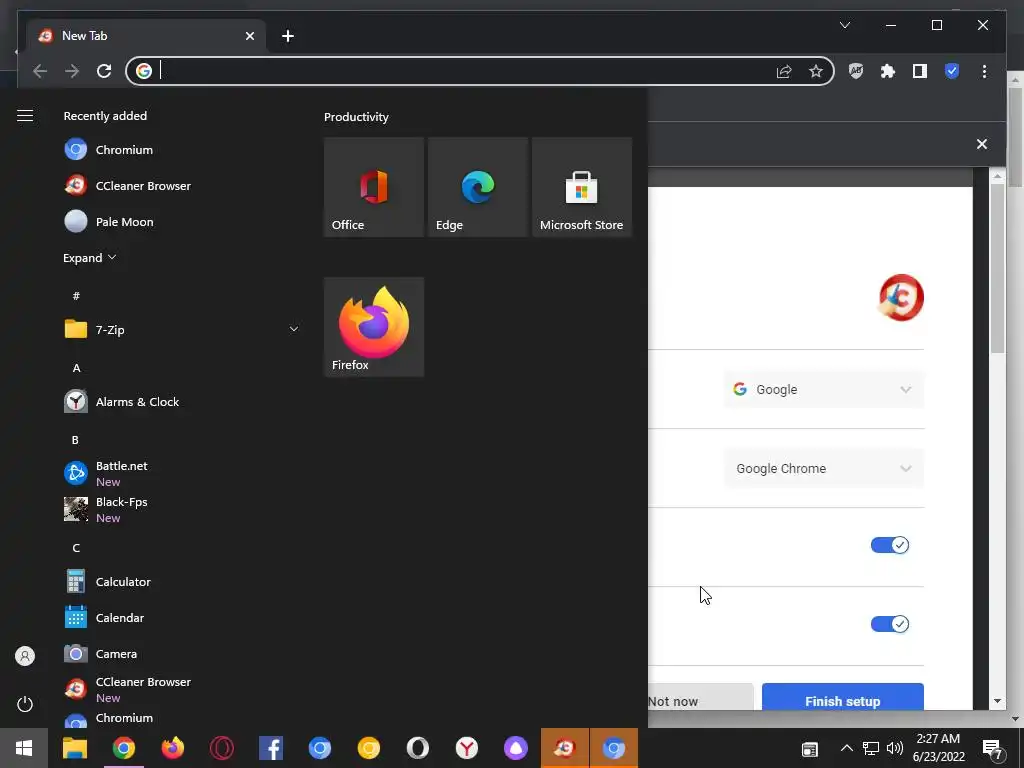Jump to letter A section header

pos(76,368)
